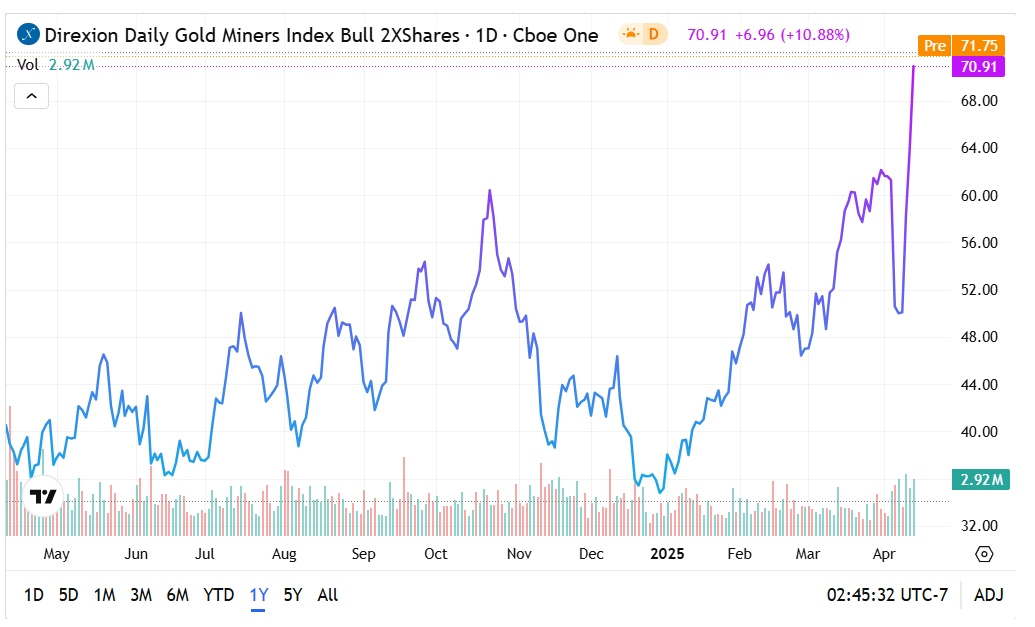Open timezone menu showing UTC-7 clock
Screen dimensions: 1035x627
(x=886, y=595)
